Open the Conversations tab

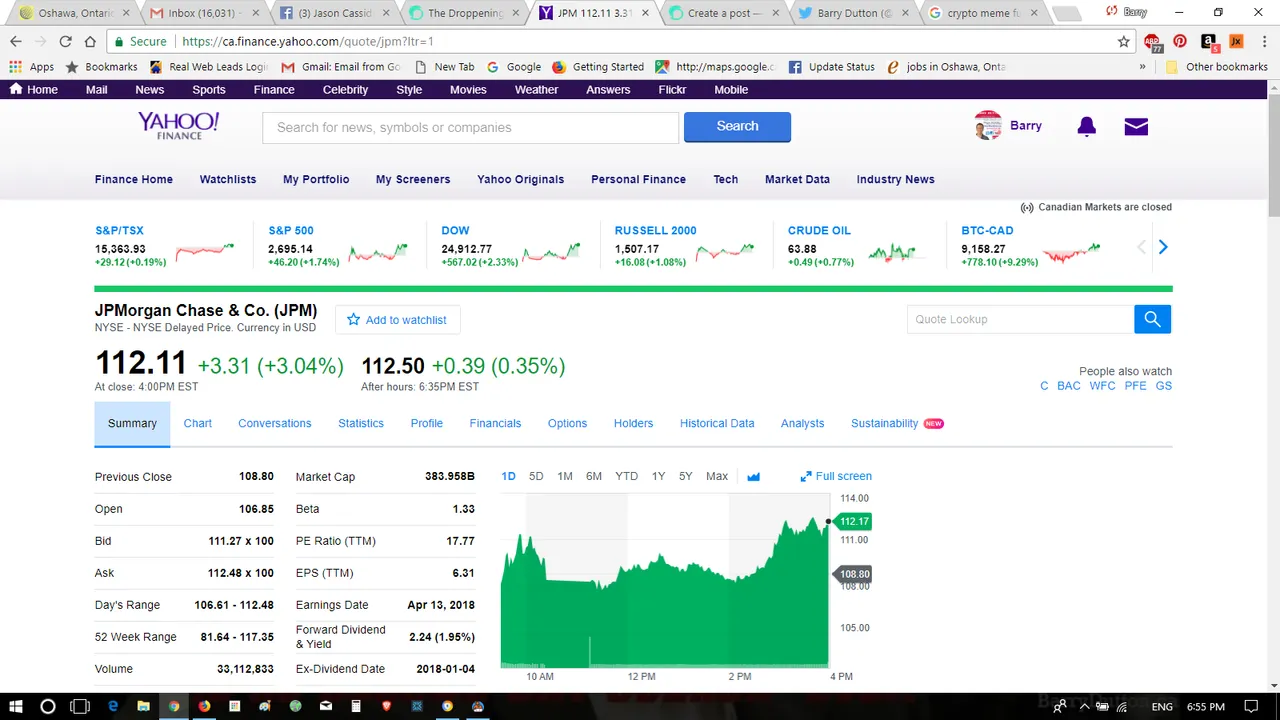[x=274, y=423]
